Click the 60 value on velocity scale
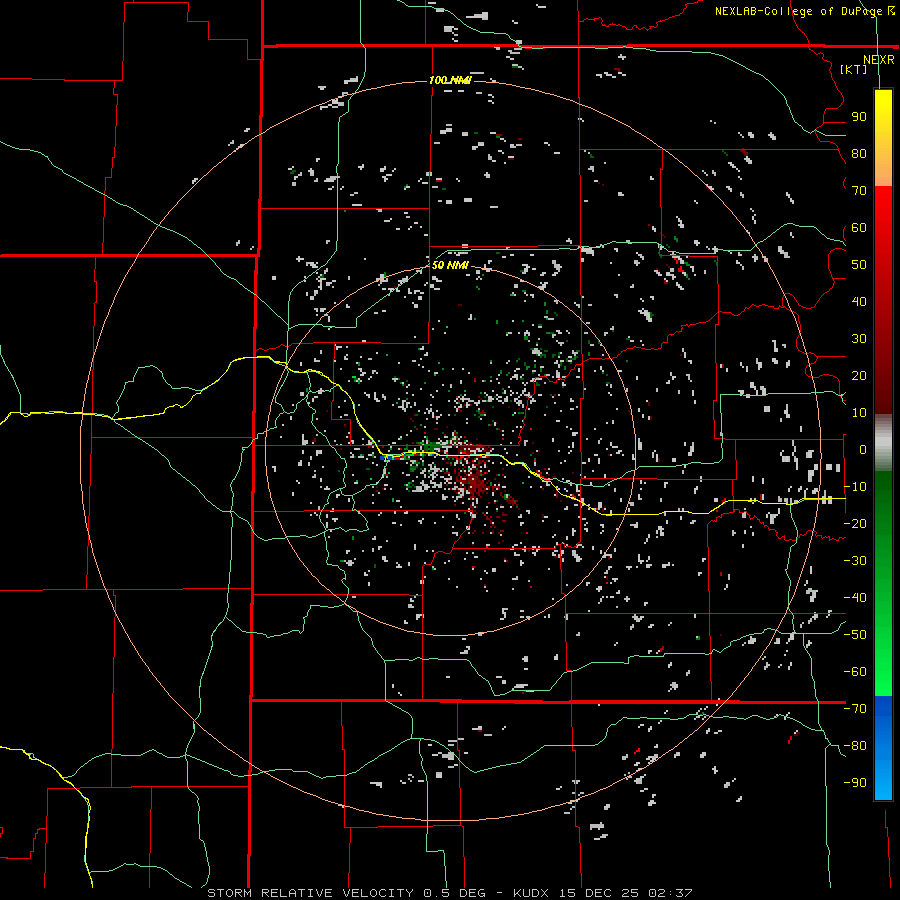 tap(859, 227)
